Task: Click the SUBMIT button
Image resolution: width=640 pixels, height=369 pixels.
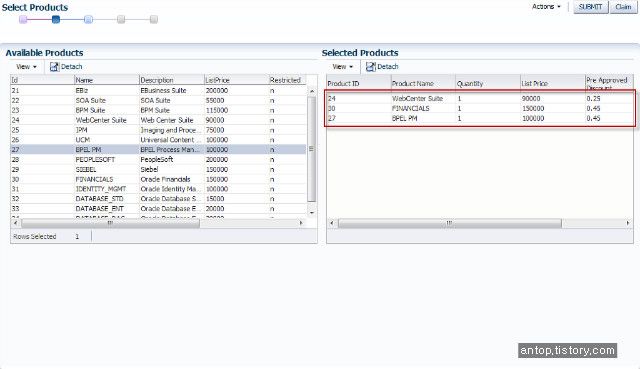Action: pos(591,7)
